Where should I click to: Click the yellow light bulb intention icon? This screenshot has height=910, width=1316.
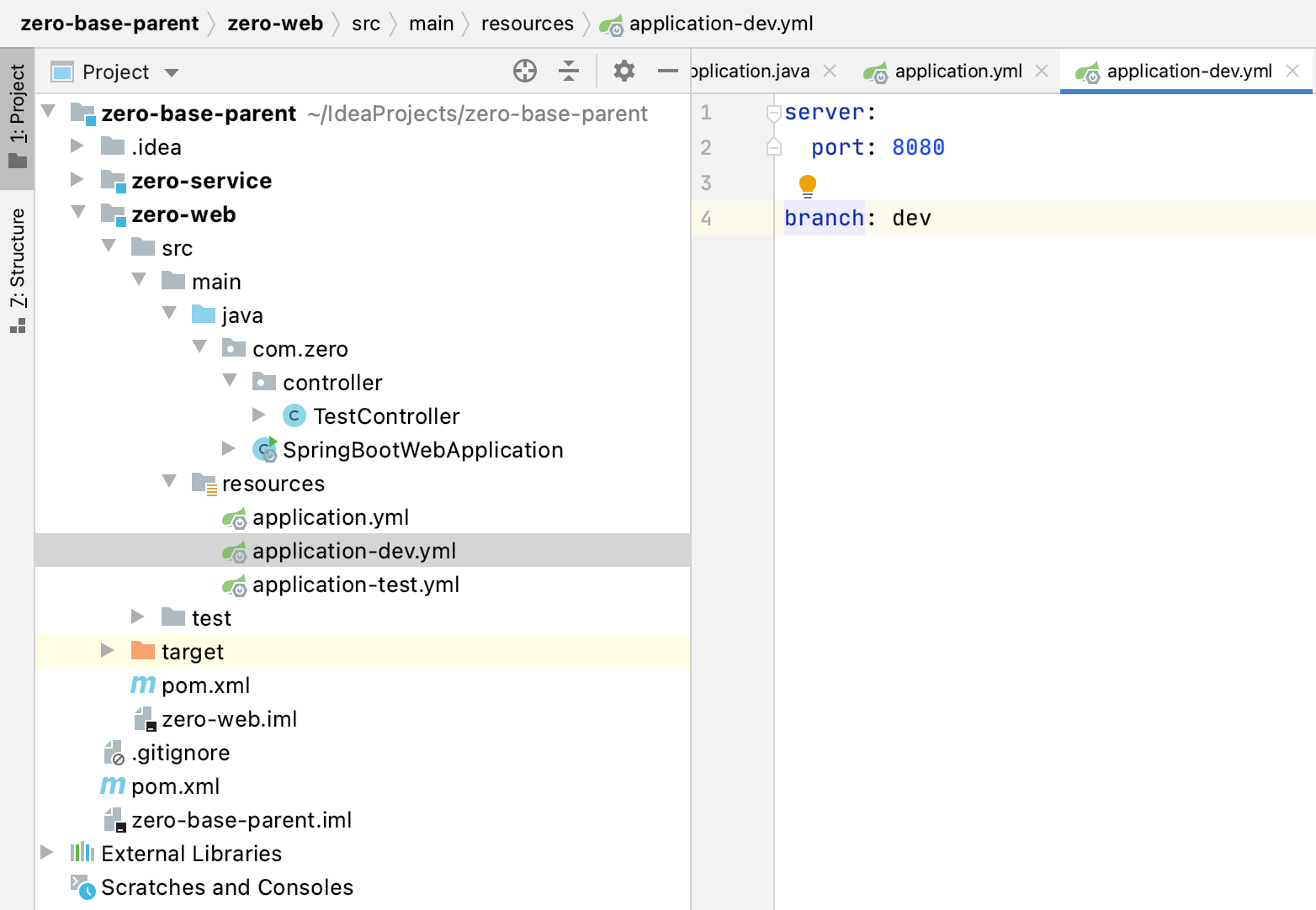808,185
